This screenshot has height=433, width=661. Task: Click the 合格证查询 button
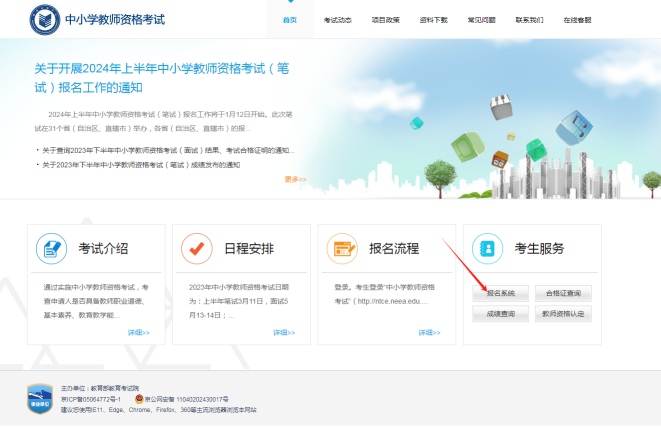click(564, 293)
